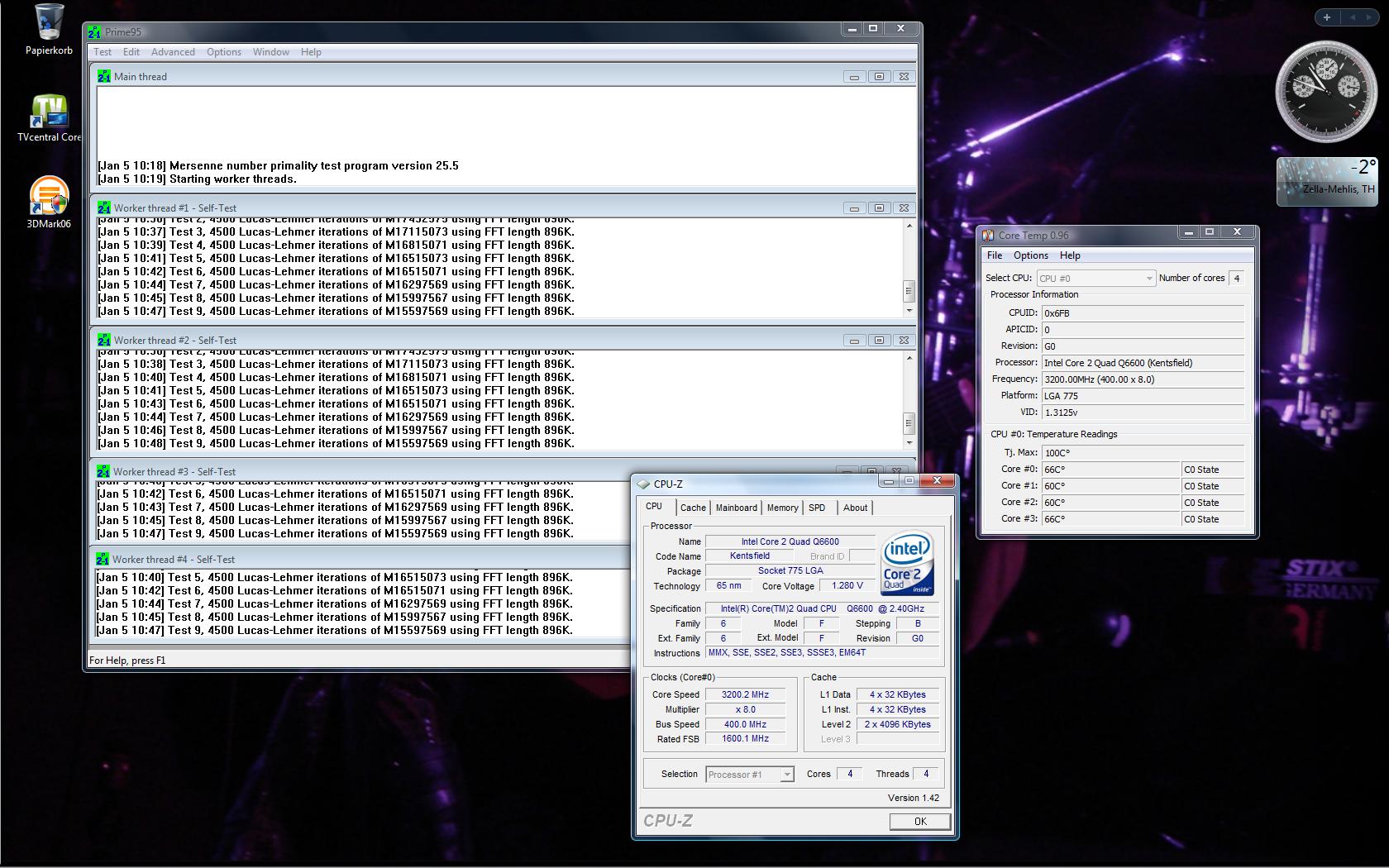This screenshot has width=1389, height=868.
Task: Open the Edit menu in Prime95
Action: [131, 52]
